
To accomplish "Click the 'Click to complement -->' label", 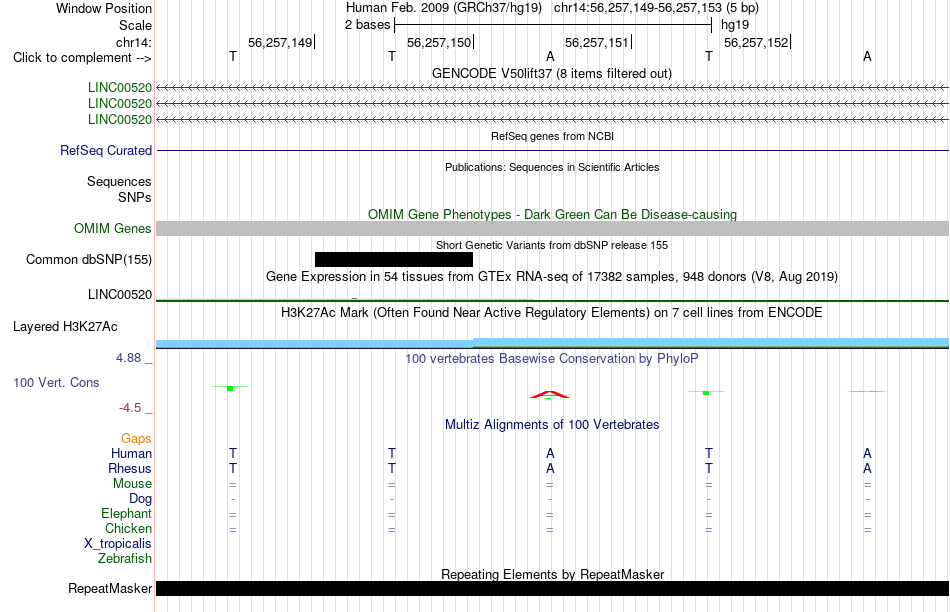I will (82, 58).
